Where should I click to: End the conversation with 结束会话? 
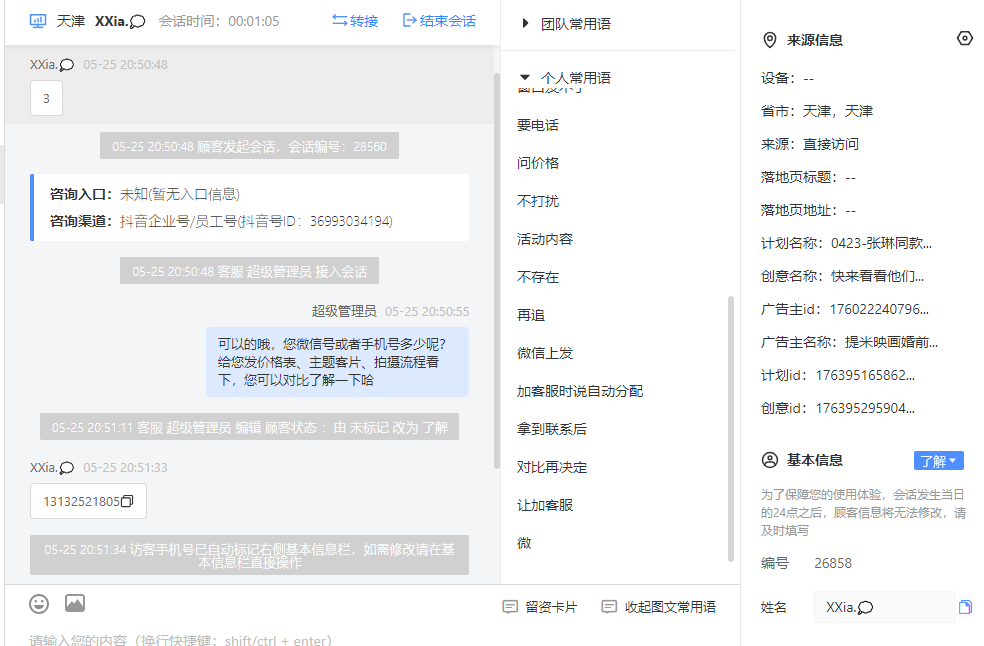(x=439, y=21)
